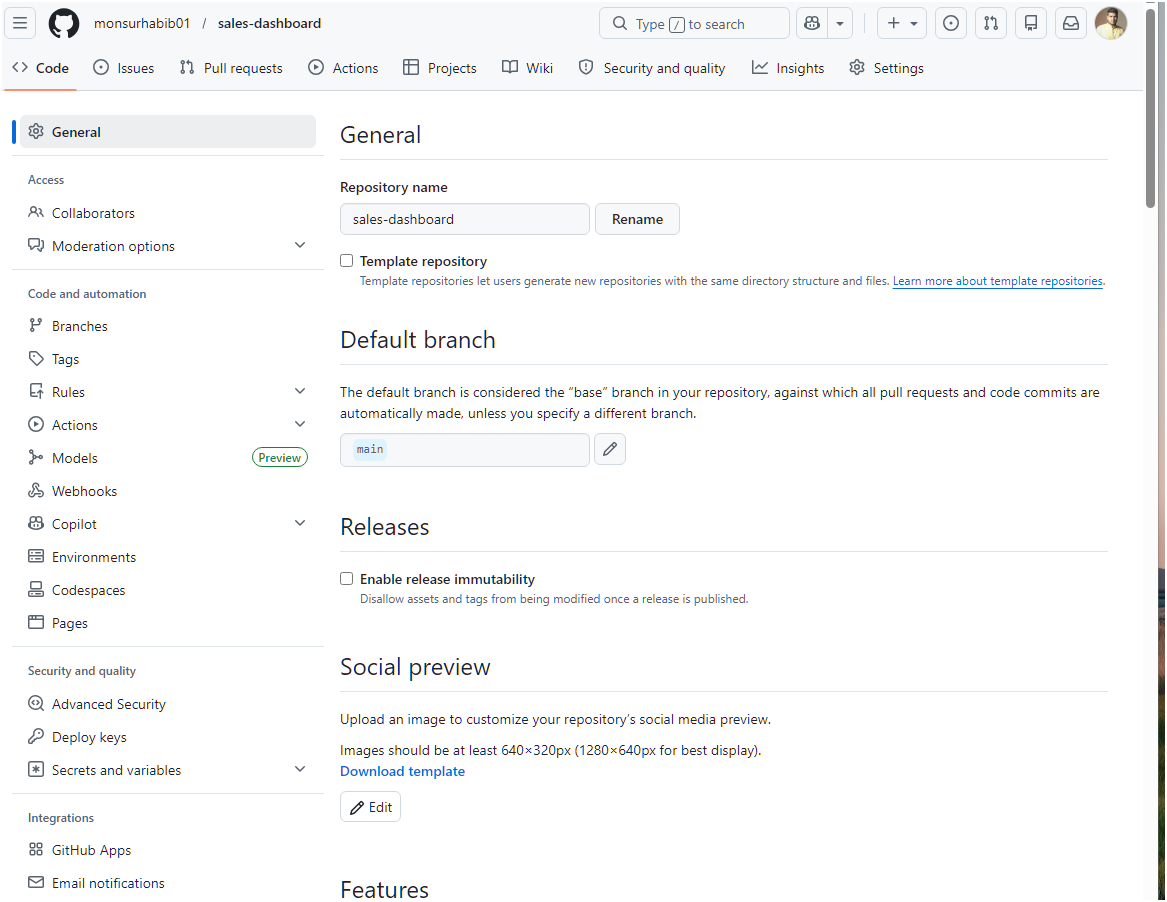
Task: Click the Secrets and variables icon
Action: [x=36, y=769]
